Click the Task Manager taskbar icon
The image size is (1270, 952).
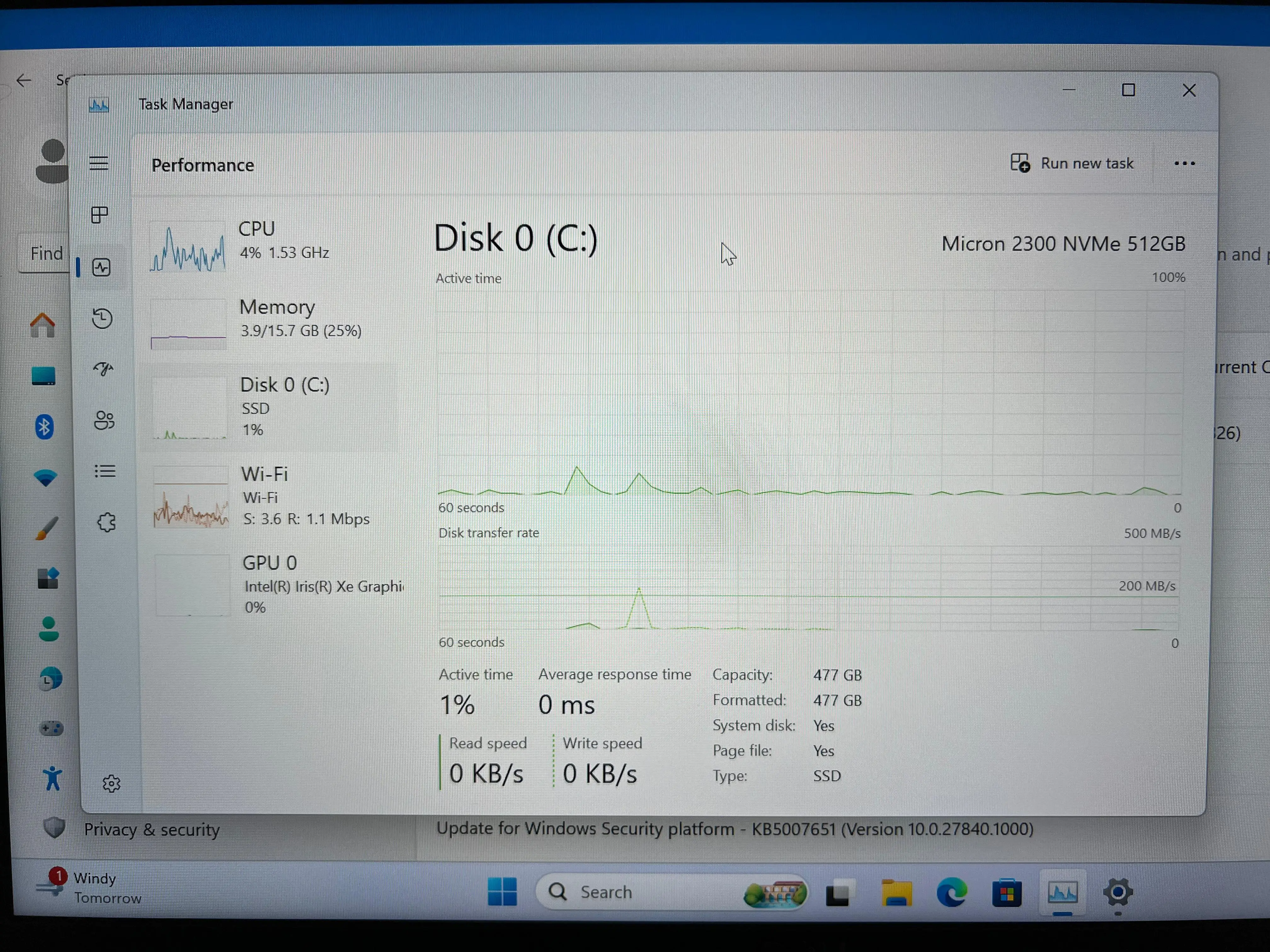[x=1062, y=893]
